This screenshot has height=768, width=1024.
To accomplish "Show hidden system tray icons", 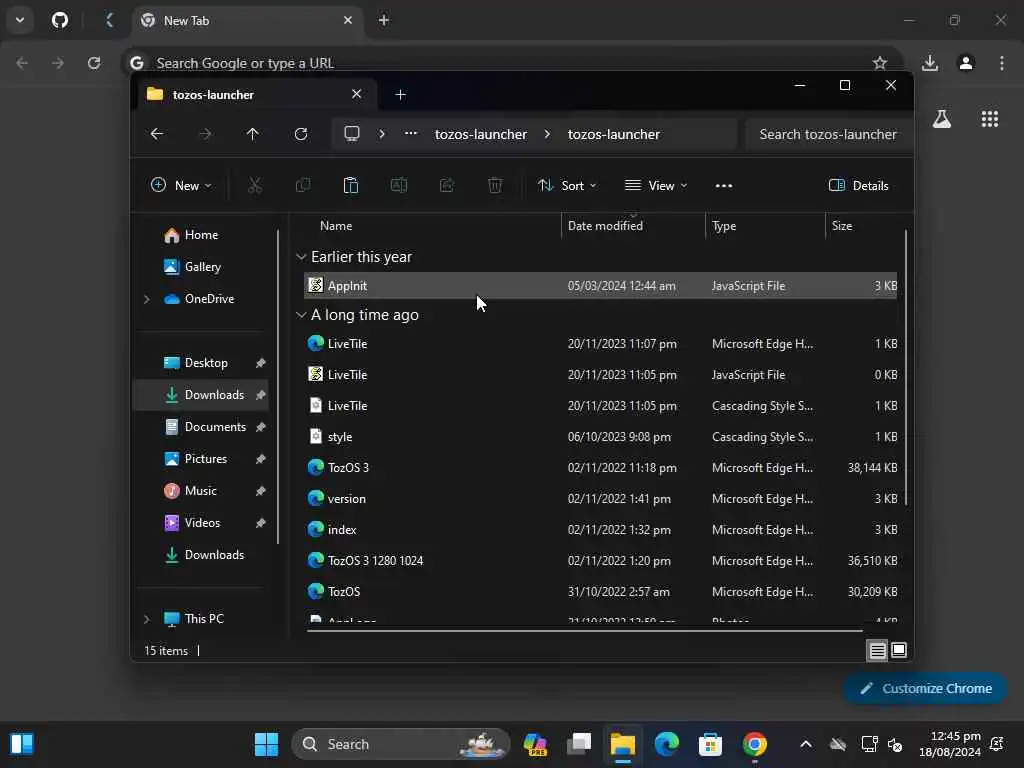I will tap(806, 744).
